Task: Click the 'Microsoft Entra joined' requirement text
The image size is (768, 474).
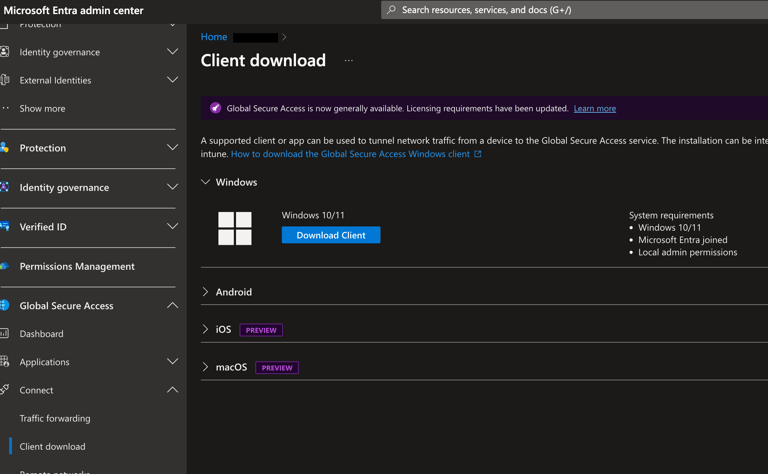Action: pyautogui.click(x=683, y=240)
